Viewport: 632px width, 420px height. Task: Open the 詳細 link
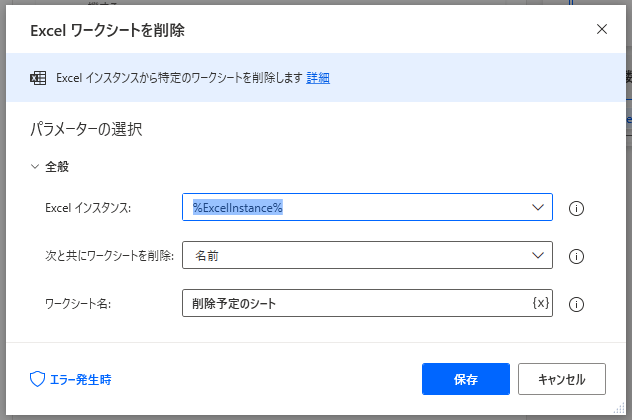pyautogui.click(x=318, y=78)
